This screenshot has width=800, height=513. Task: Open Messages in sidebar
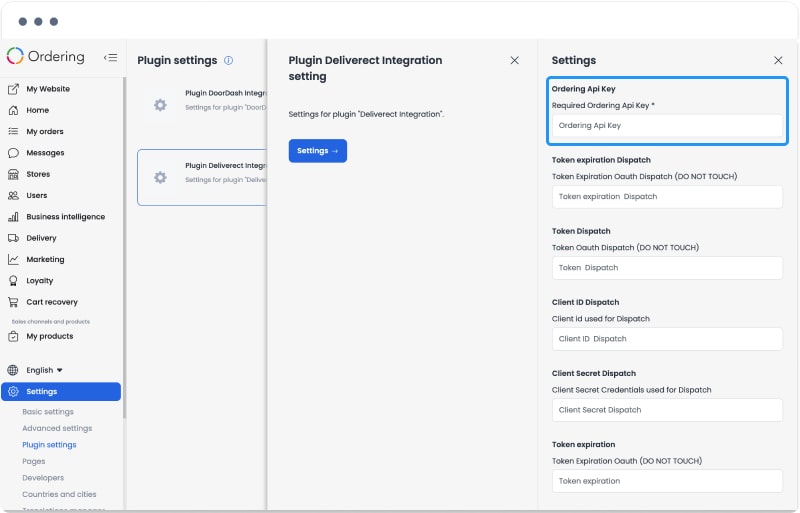[45, 153]
